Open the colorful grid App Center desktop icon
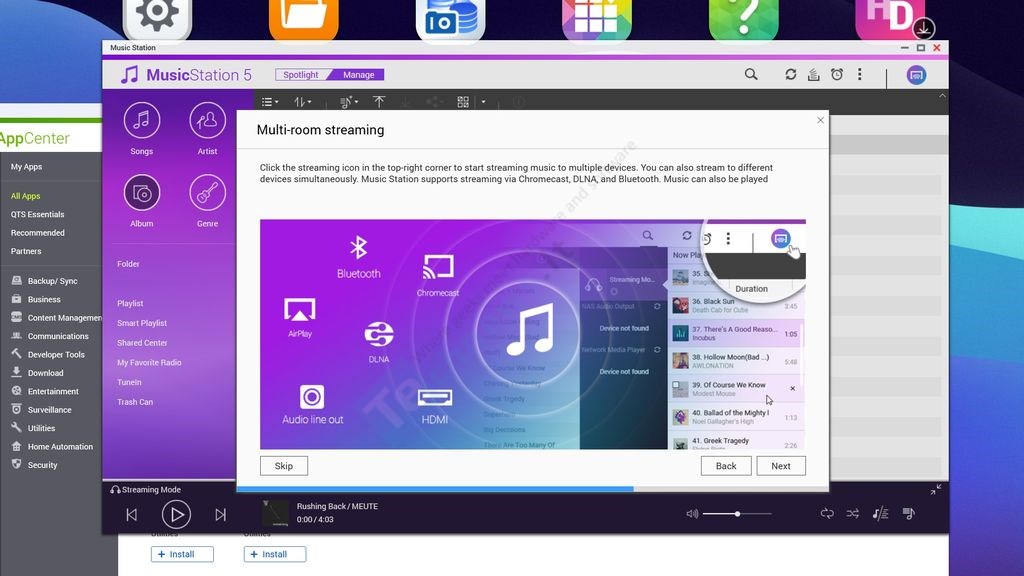The image size is (1024, 576). pos(597,20)
